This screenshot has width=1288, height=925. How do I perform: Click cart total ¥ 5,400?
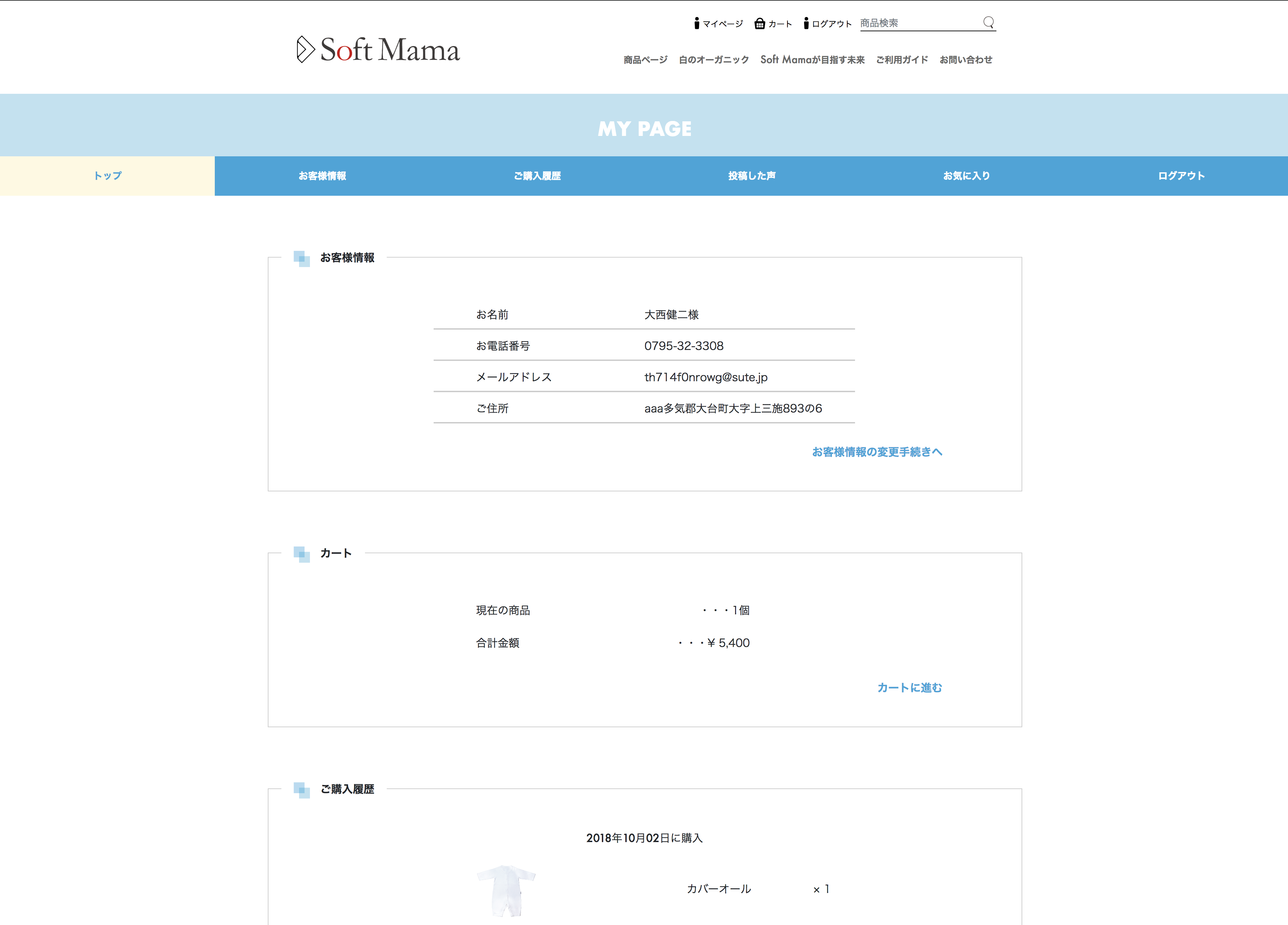click(728, 643)
